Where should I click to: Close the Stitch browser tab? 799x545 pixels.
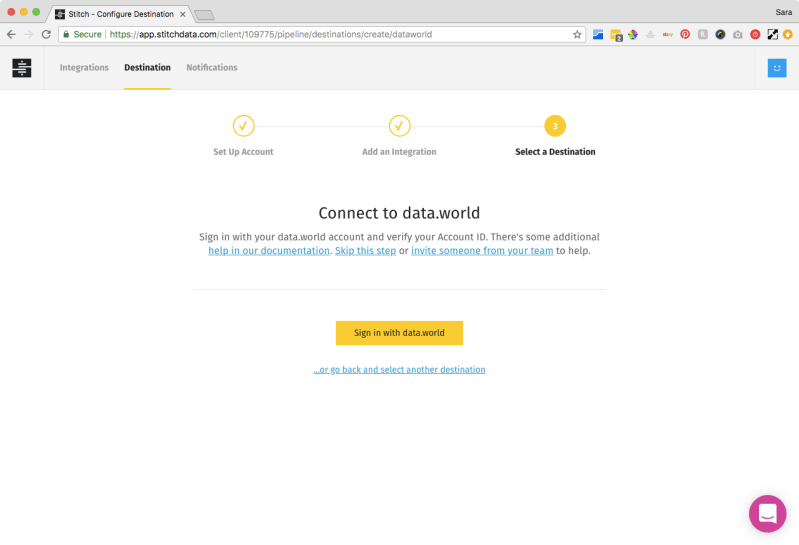click(182, 14)
